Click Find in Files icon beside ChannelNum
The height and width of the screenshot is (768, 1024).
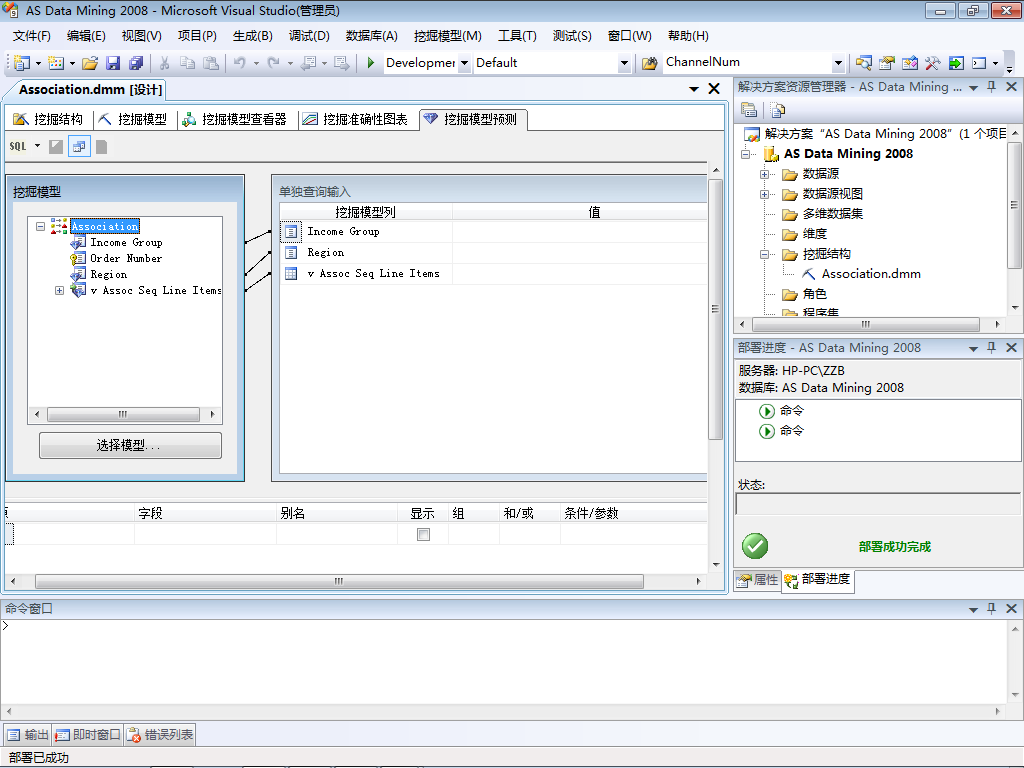tap(649, 63)
